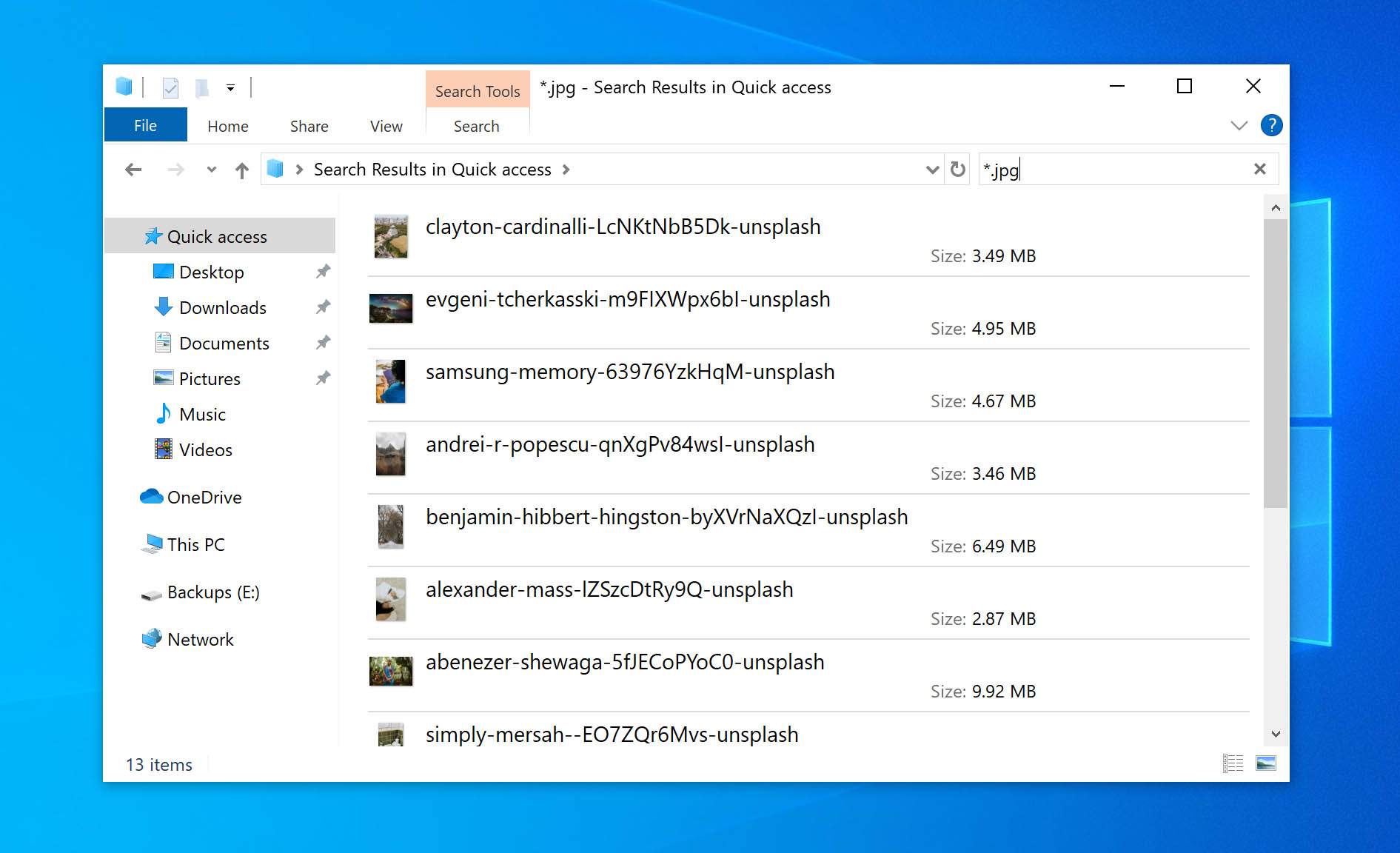
Task: Click file name abenezer-shewaga-5fJECoPYoC0-unsplash
Action: (x=625, y=662)
